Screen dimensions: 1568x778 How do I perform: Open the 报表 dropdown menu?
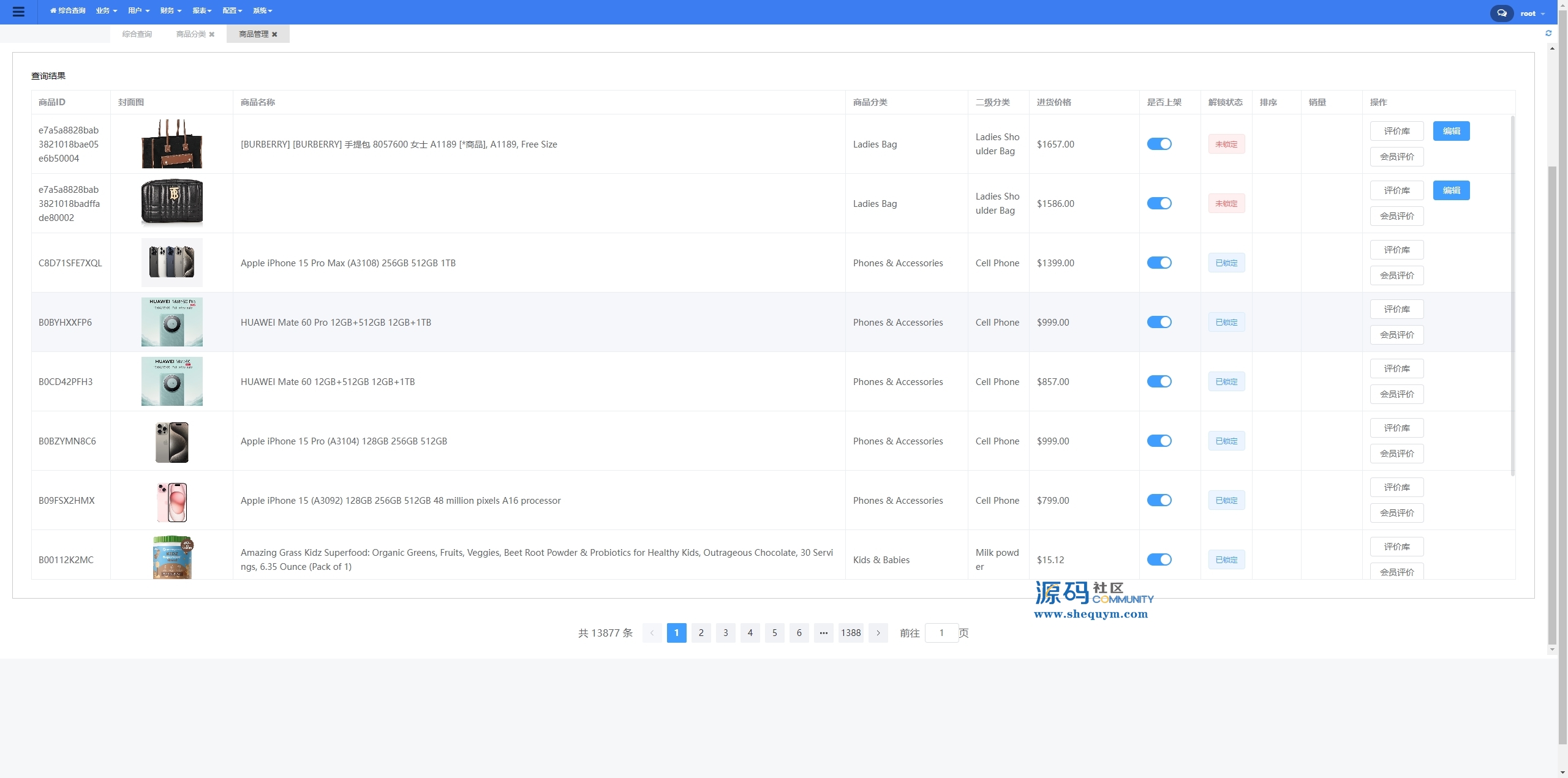(202, 11)
